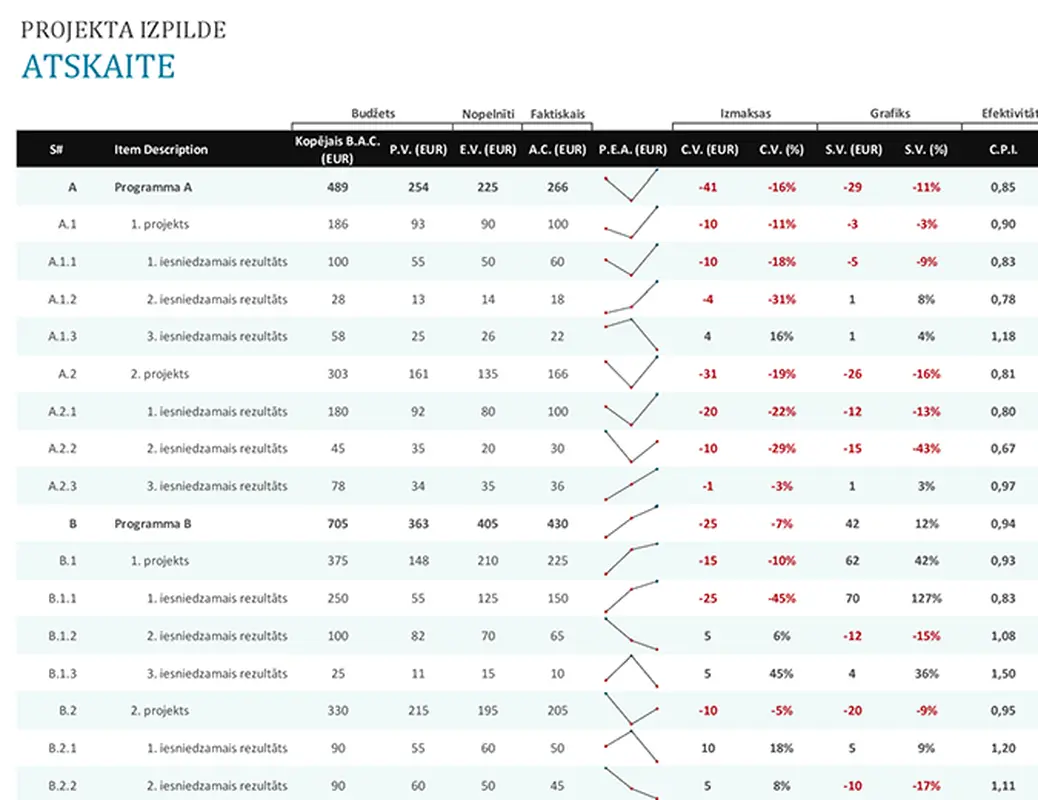1038x800 pixels.
Task: Click the 705 budget value for Programma B
Action: 338,523
